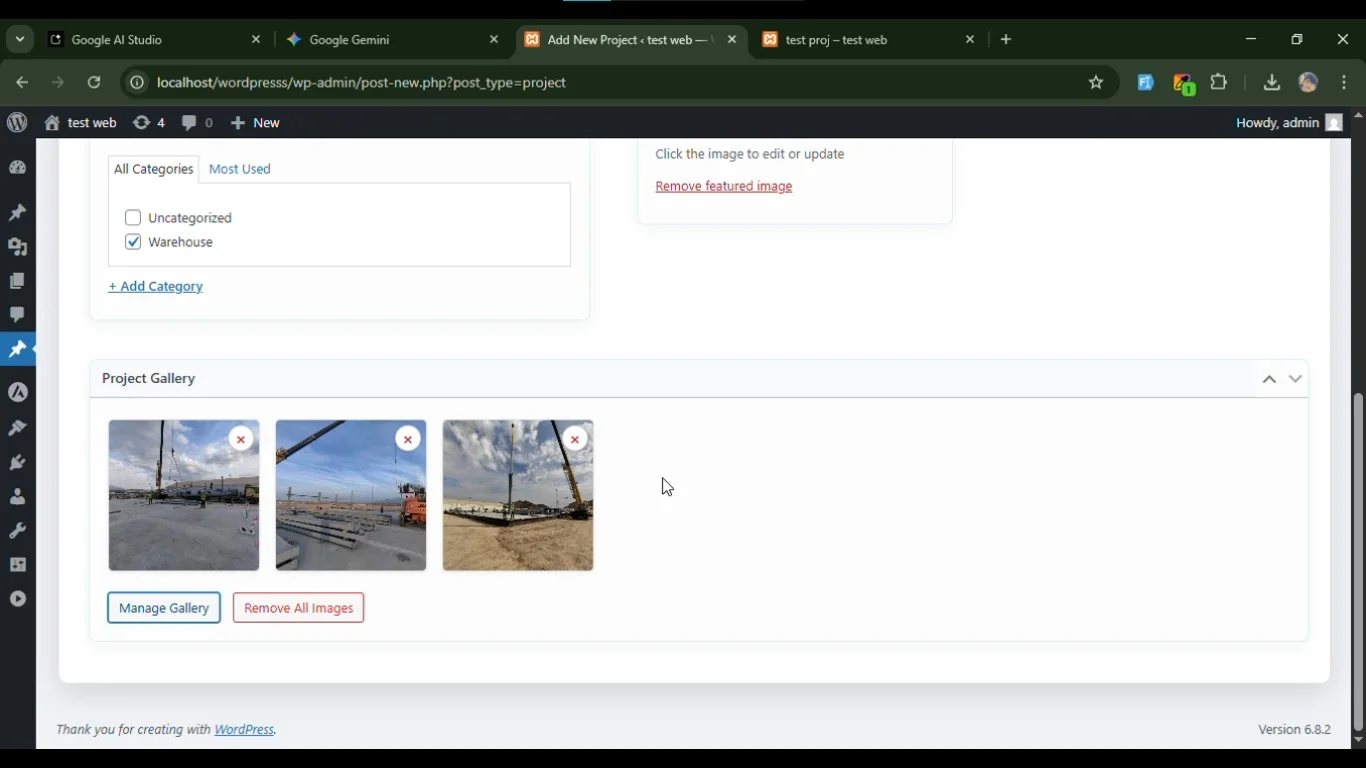This screenshot has width=1366, height=768.
Task: Click the Remove All Images button
Action: point(298,608)
